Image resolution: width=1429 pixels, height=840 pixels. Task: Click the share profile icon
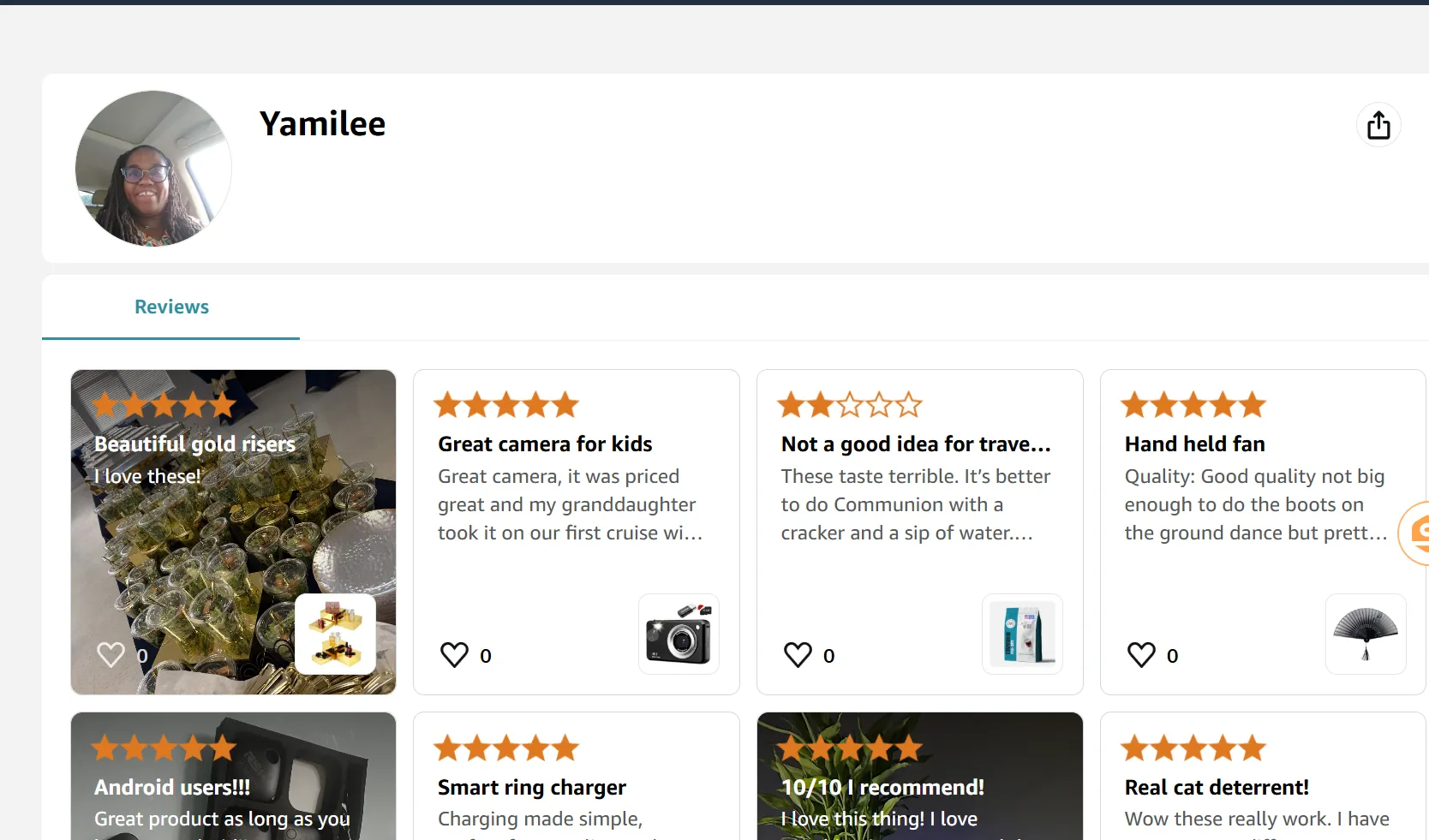[x=1378, y=125]
